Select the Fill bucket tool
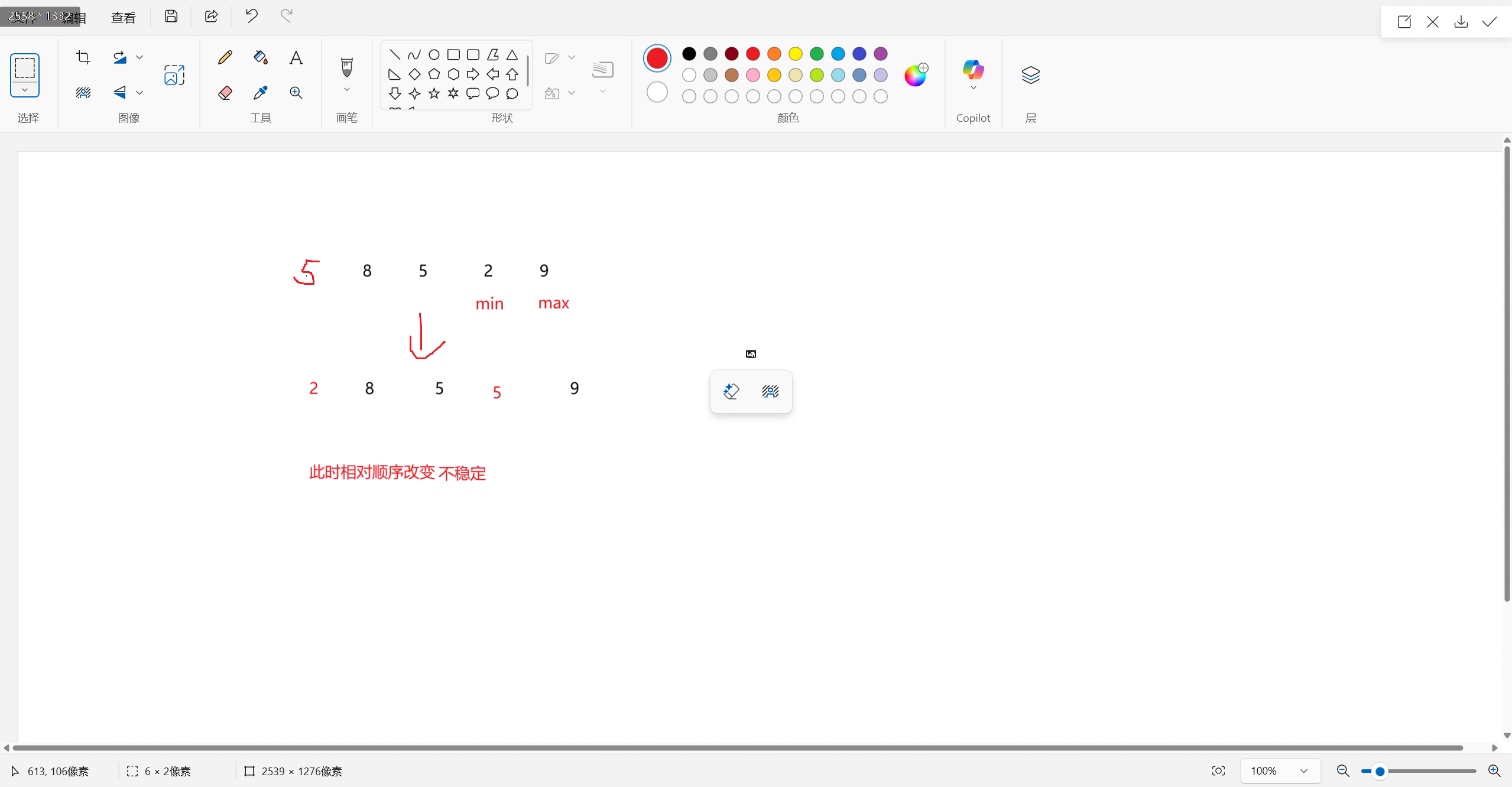 261,57
